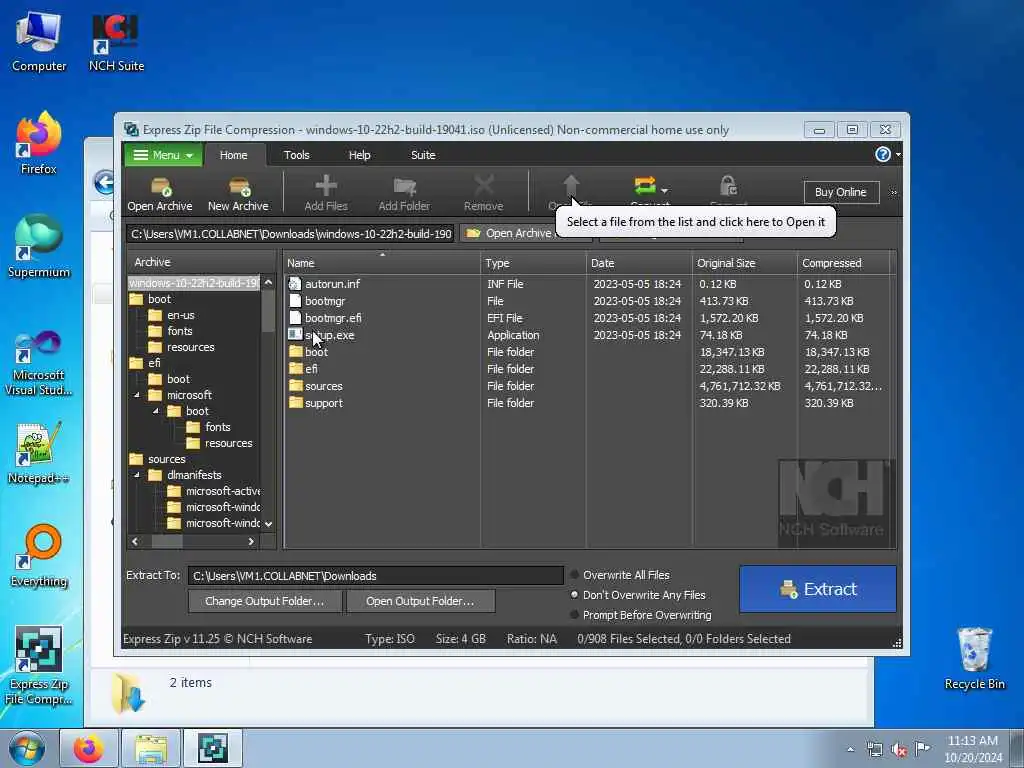Click the Extract To path field
The width and height of the screenshot is (1024, 768).
coord(376,575)
